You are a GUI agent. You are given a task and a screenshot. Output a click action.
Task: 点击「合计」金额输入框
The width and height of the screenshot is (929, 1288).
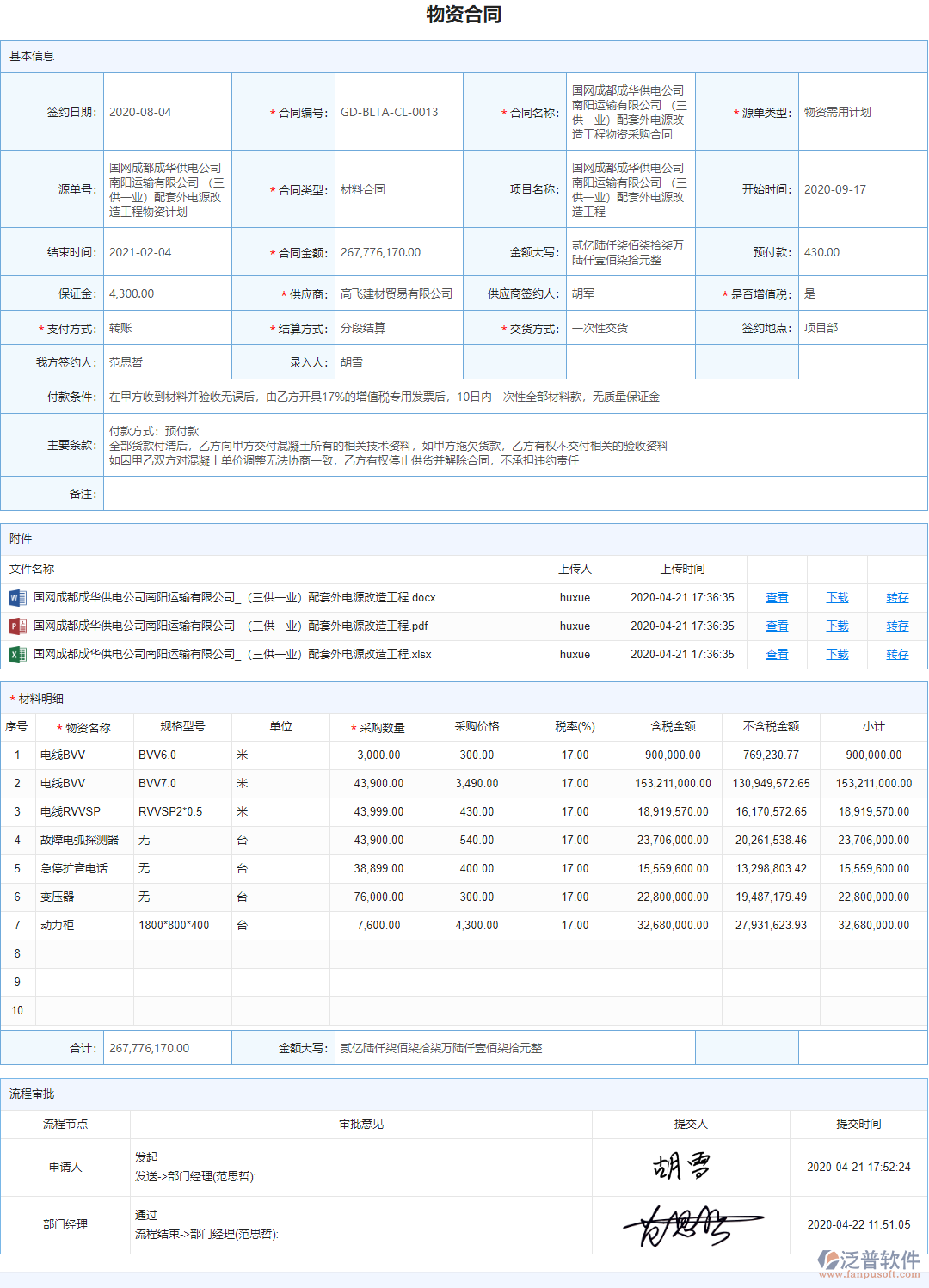pos(168,1048)
